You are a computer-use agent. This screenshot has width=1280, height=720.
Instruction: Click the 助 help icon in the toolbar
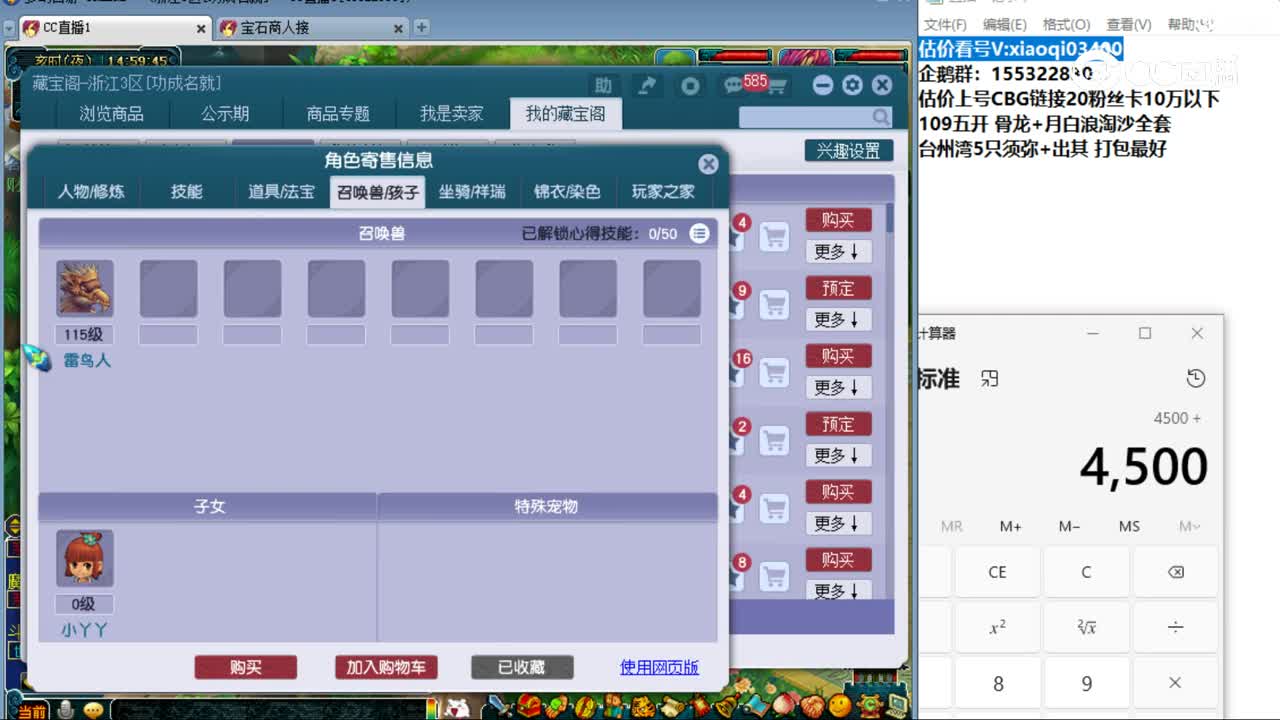(x=603, y=86)
